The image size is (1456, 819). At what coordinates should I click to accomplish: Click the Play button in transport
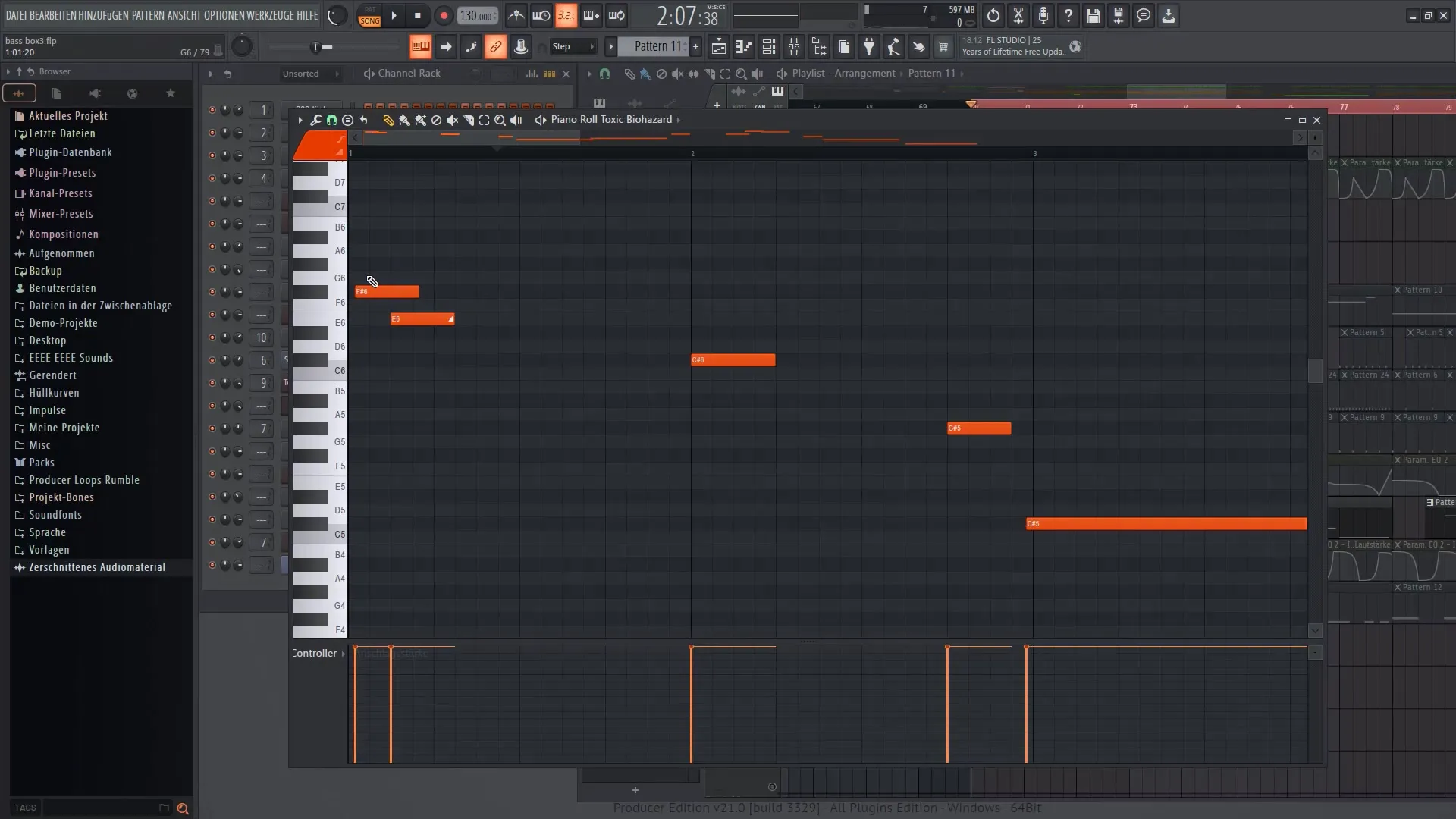[394, 15]
